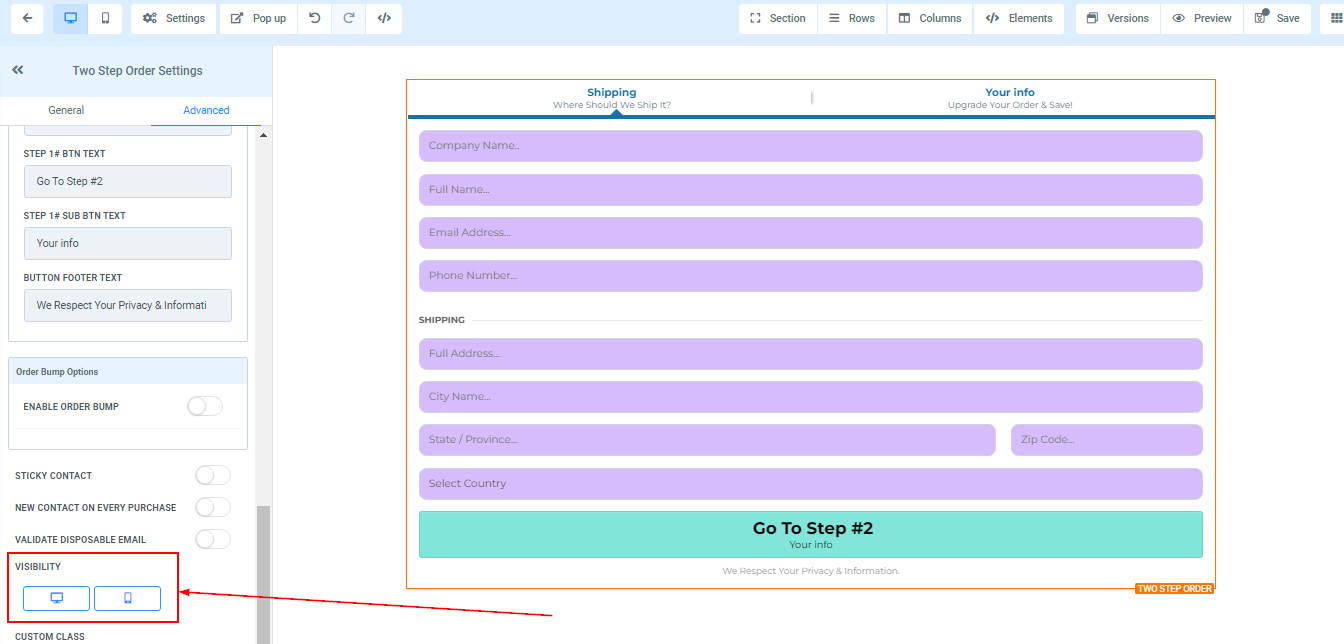1344x644 pixels.
Task: Click the undo icon
Action: (x=314, y=18)
